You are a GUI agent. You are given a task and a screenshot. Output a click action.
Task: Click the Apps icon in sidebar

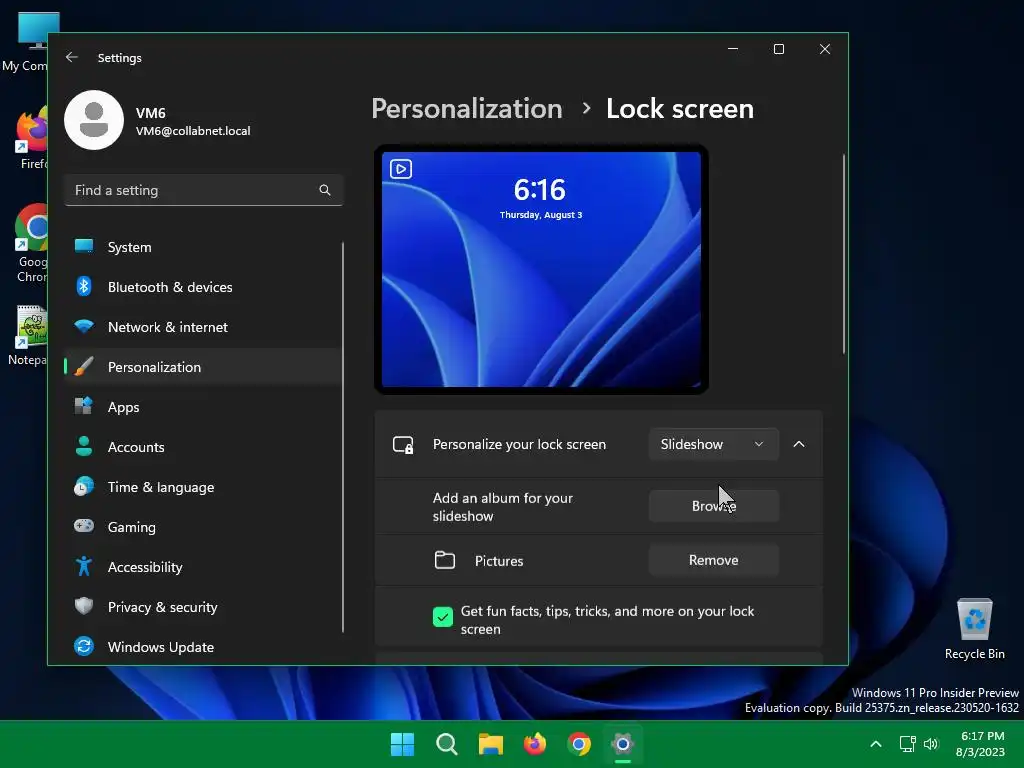coord(84,406)
